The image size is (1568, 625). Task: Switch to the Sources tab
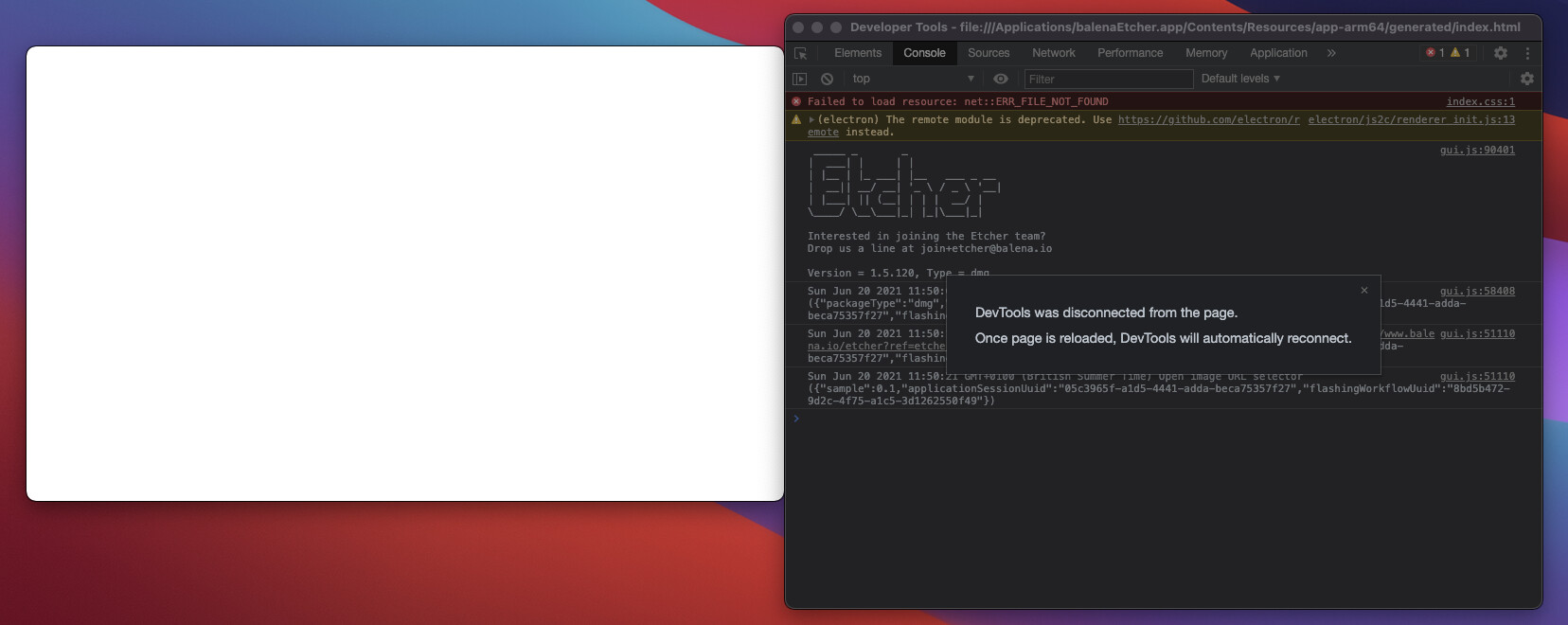[989, 53]
